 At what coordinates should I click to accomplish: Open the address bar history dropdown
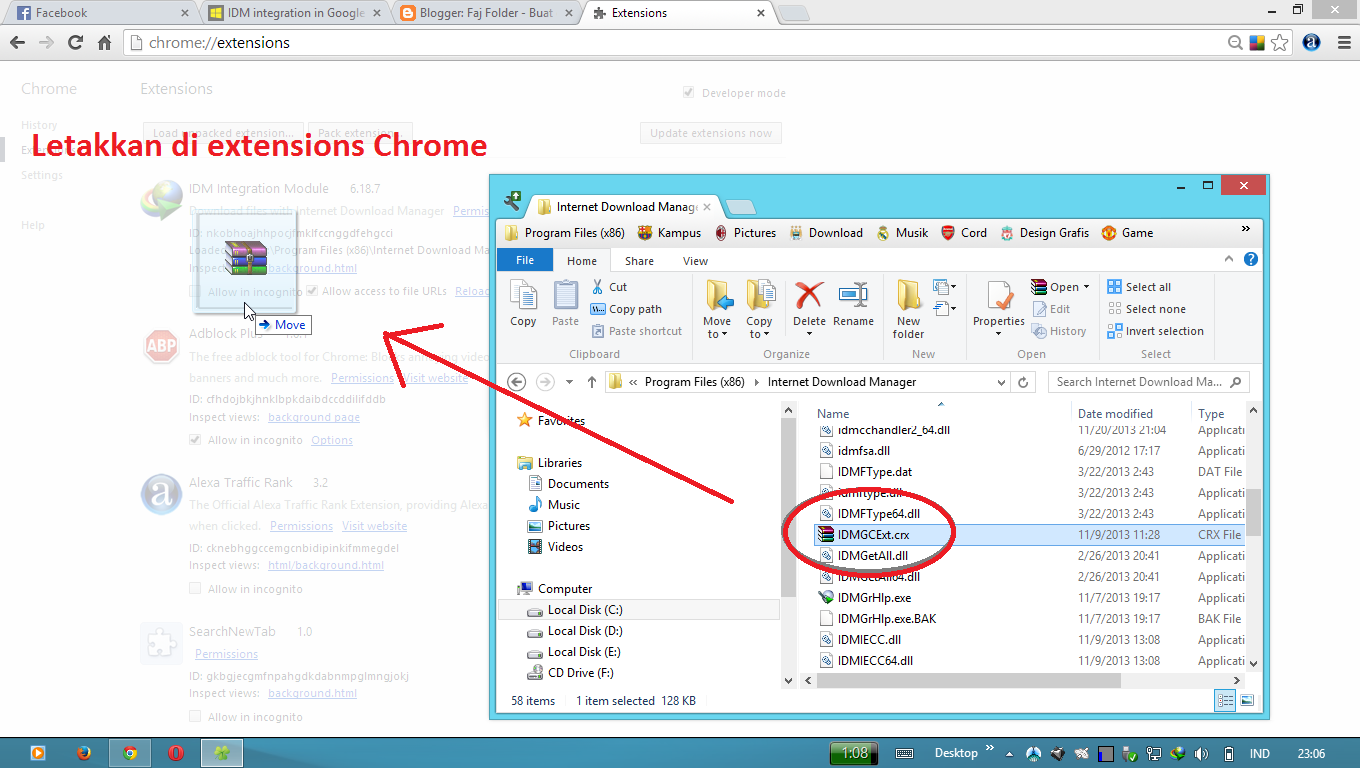(1002, 382)
